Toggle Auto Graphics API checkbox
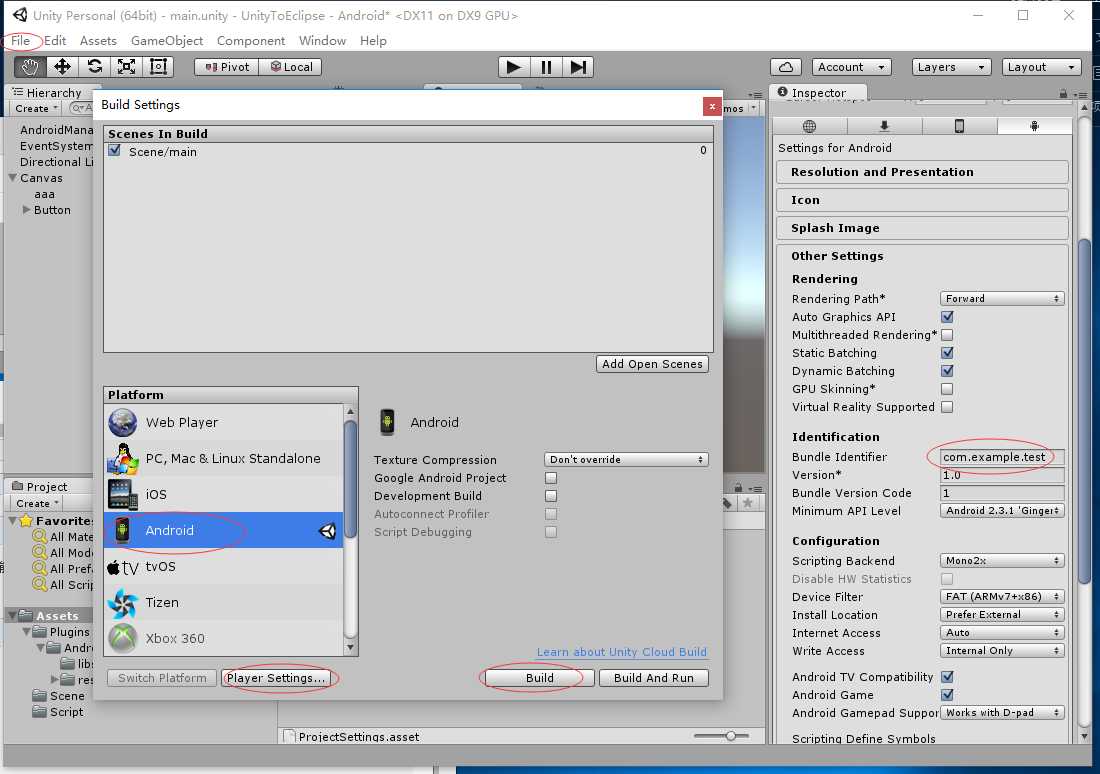The height and width of the screenshot is (774, 1100). pos(947,317)
